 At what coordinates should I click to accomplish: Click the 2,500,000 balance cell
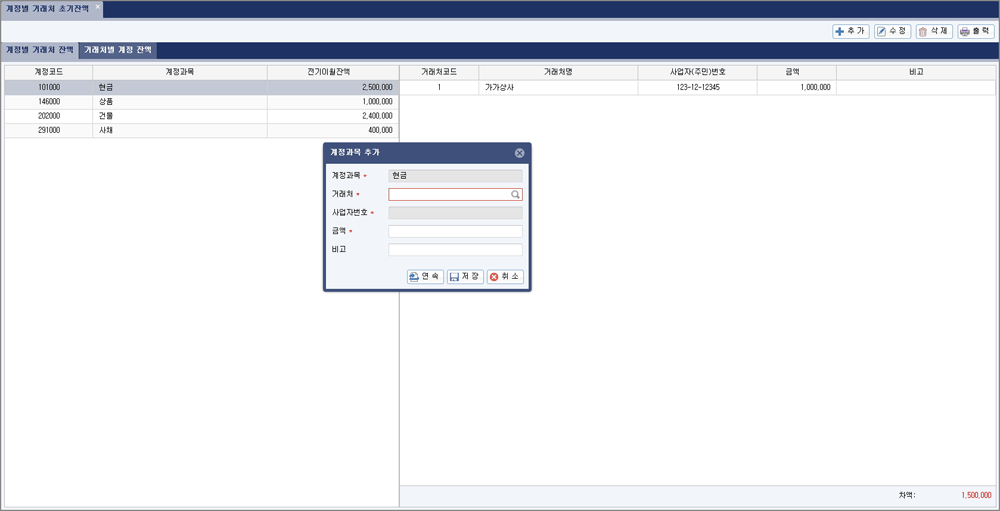pos(333,87)
